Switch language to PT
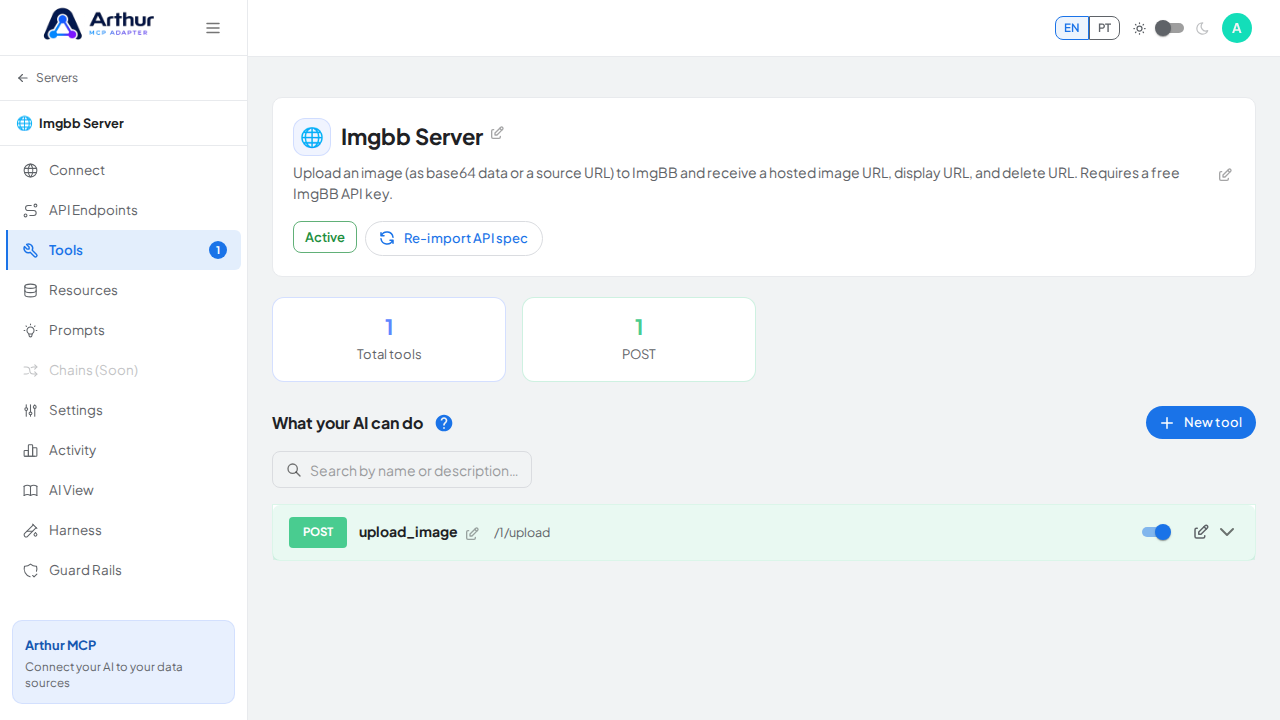This screenshot has height=720, width=1280. pos(1104,28)
